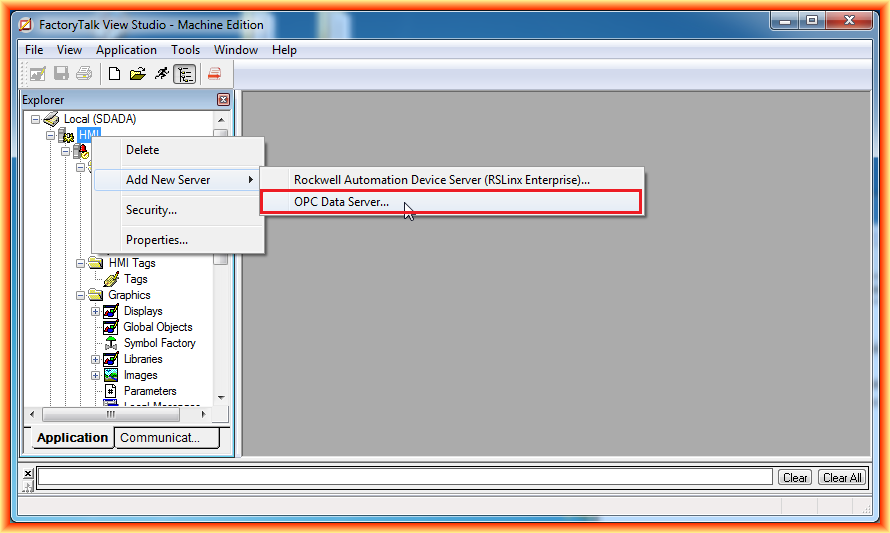Expand the Displays tree node
Viewport: 890px width, 533px height.
(96, 311)
